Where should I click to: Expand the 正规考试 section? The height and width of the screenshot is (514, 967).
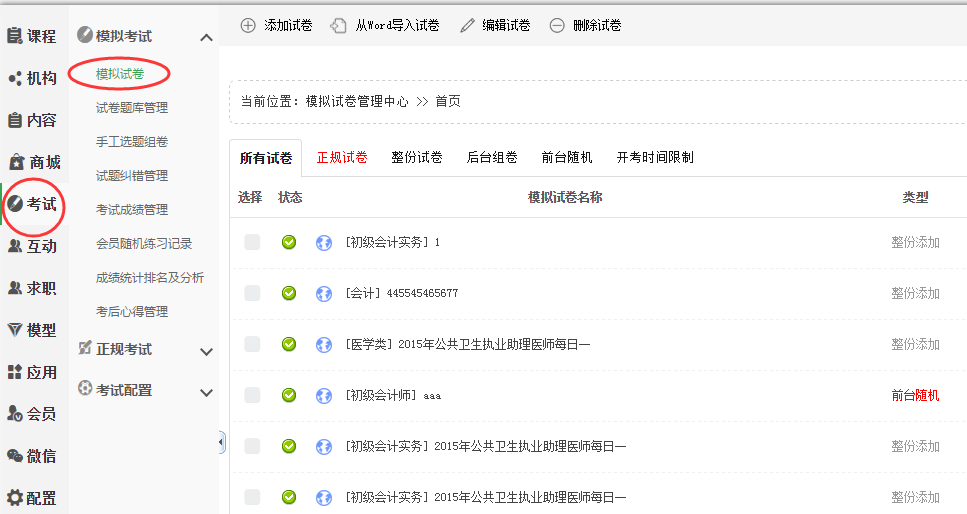(x=207, y=351)
